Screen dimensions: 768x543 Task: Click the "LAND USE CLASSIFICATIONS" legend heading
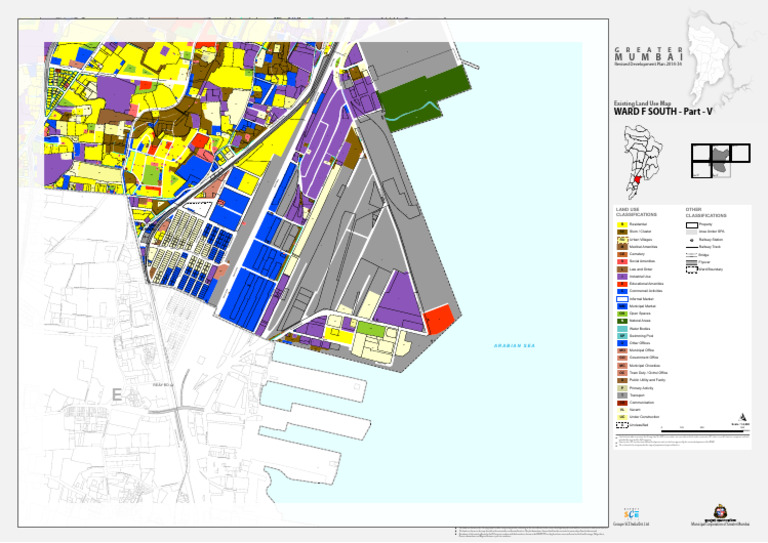(x=636, y=212)
